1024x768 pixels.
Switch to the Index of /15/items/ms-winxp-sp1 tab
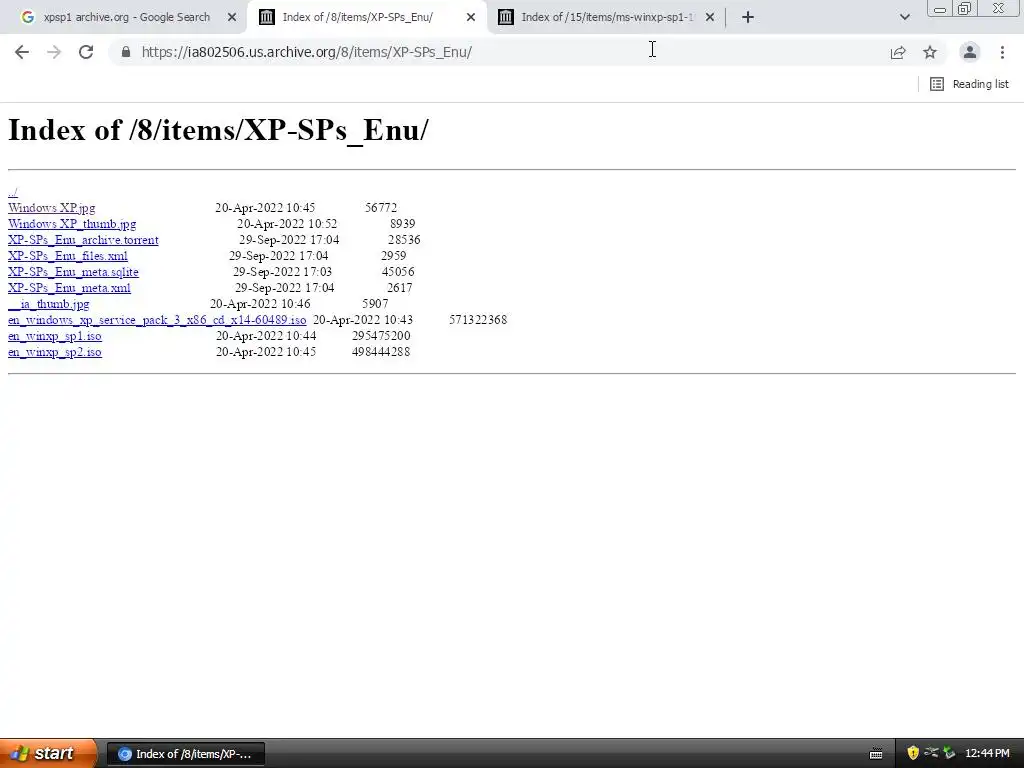pyautogui.click(x=607, y=18)
